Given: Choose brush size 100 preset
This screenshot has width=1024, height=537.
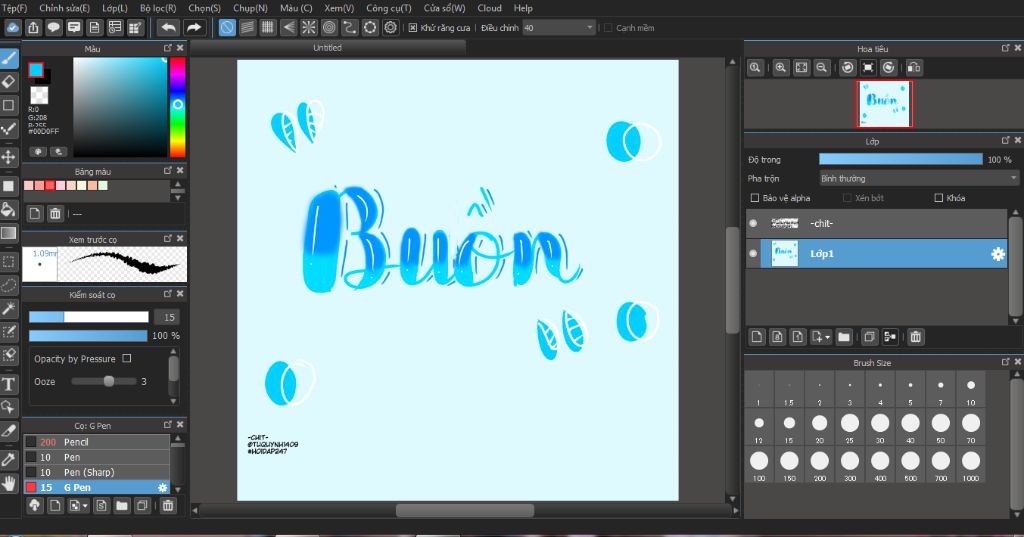Looking at the screenshot, I should tap(759, 465).
